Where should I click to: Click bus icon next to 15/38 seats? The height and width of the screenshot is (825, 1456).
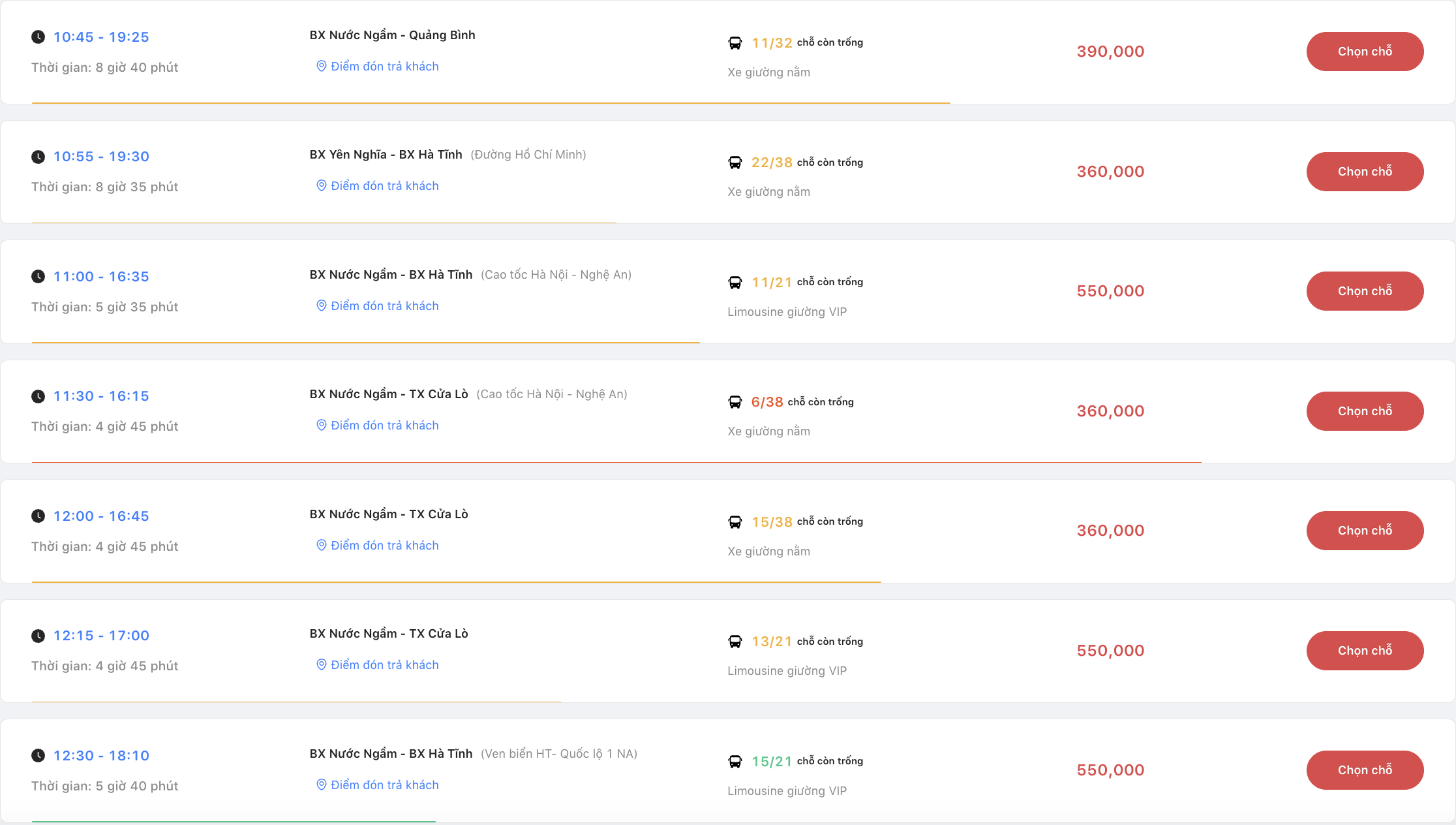point(735,522)
